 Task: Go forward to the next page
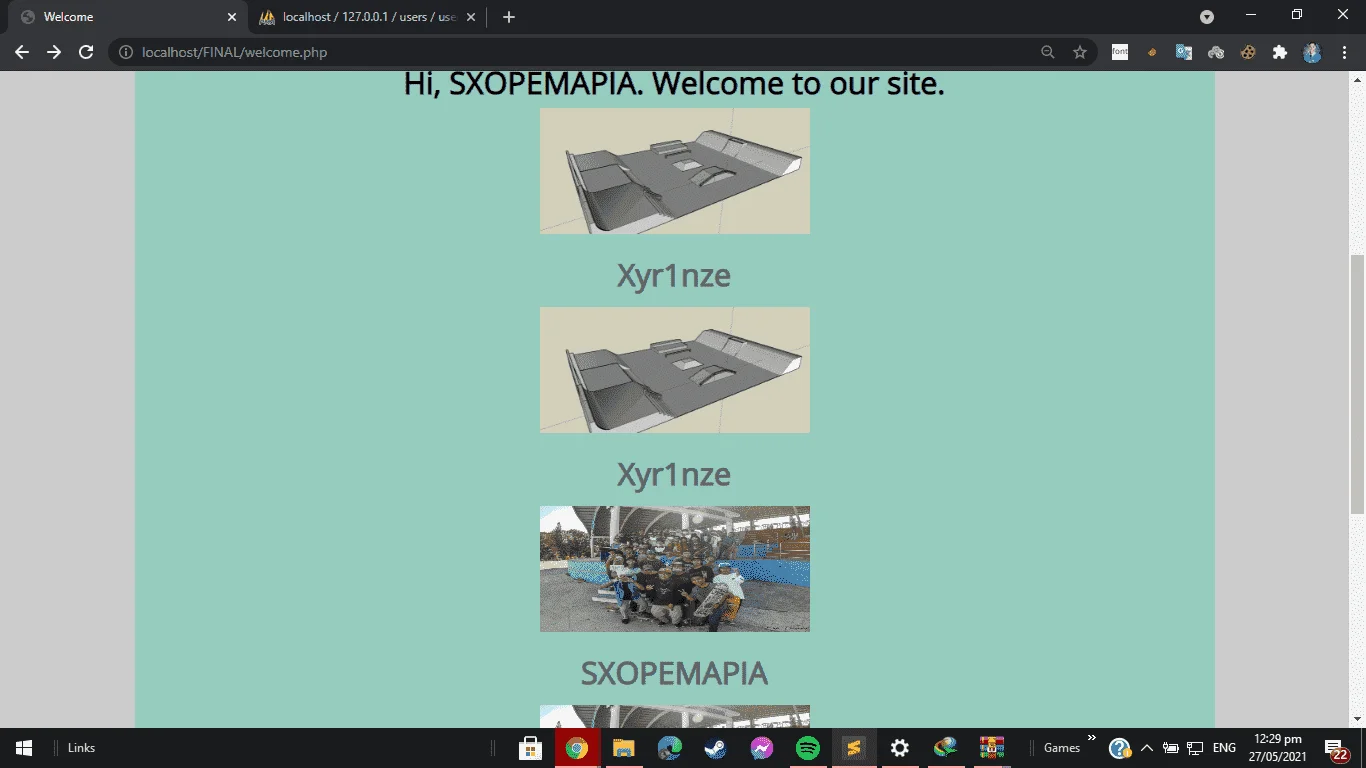coord(54,52)
